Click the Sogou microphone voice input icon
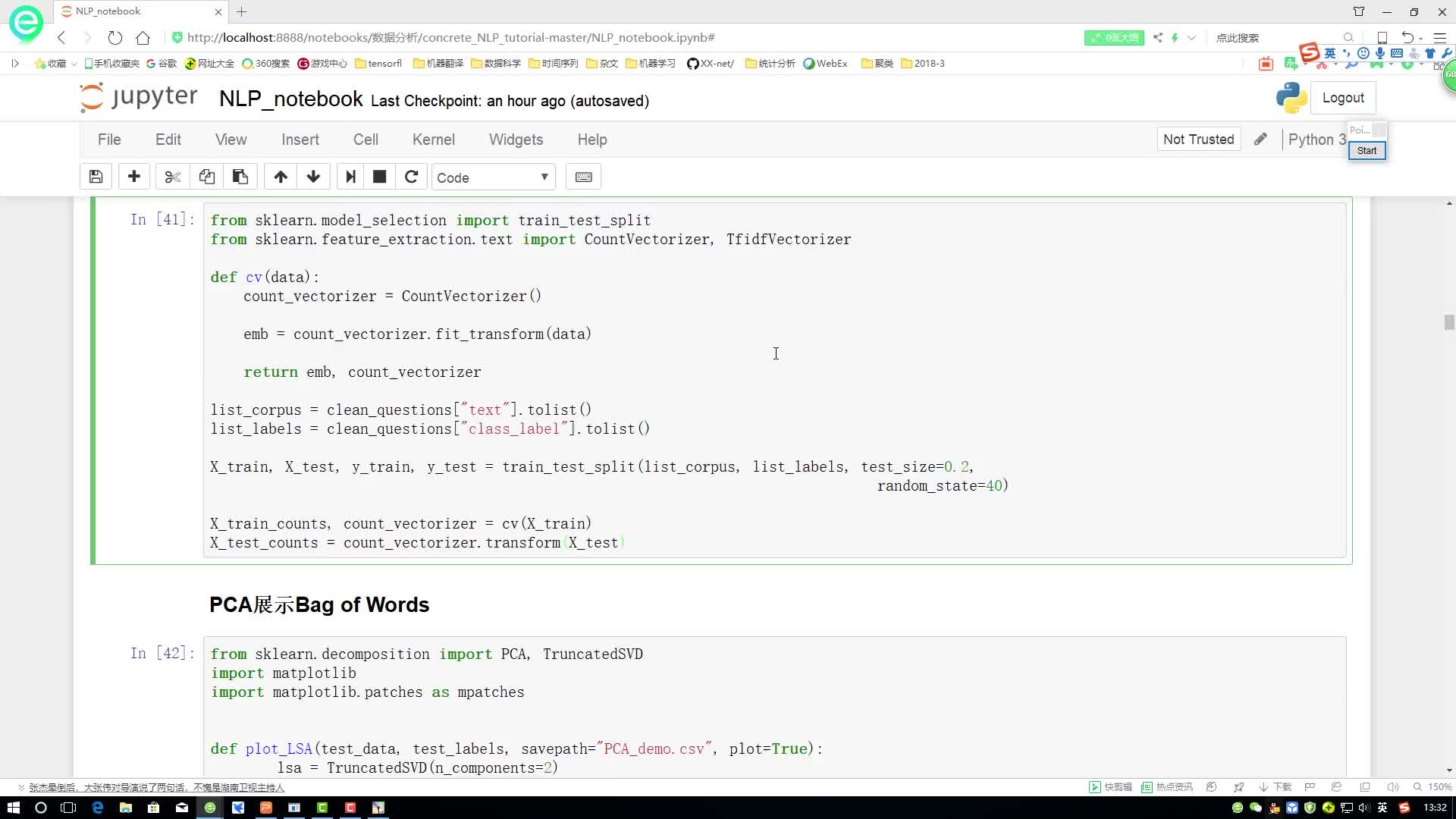The width and height of the screenshot is (1456, 819). tap(1379, 53)
